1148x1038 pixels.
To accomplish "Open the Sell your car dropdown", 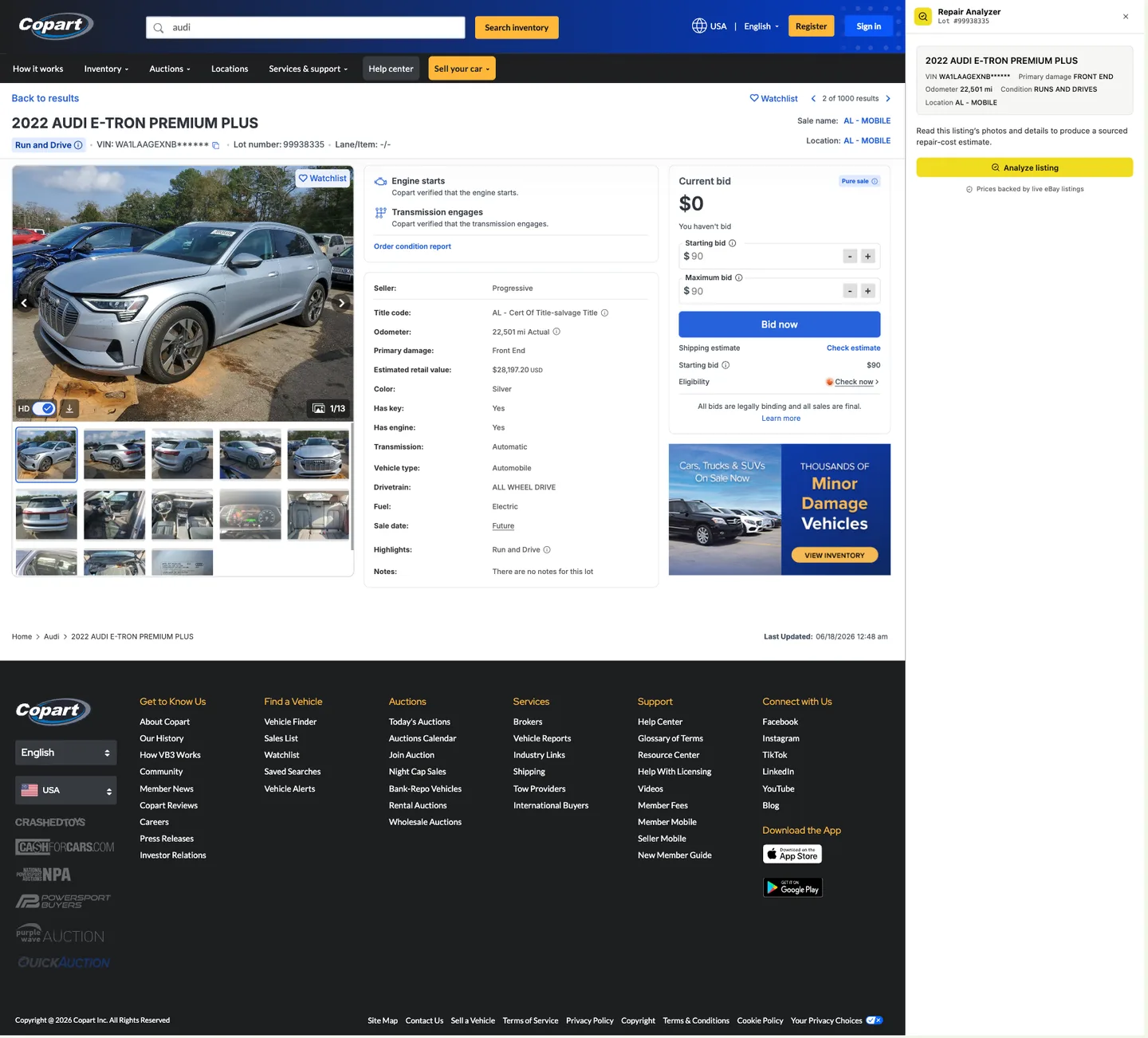I will point(462,69).
